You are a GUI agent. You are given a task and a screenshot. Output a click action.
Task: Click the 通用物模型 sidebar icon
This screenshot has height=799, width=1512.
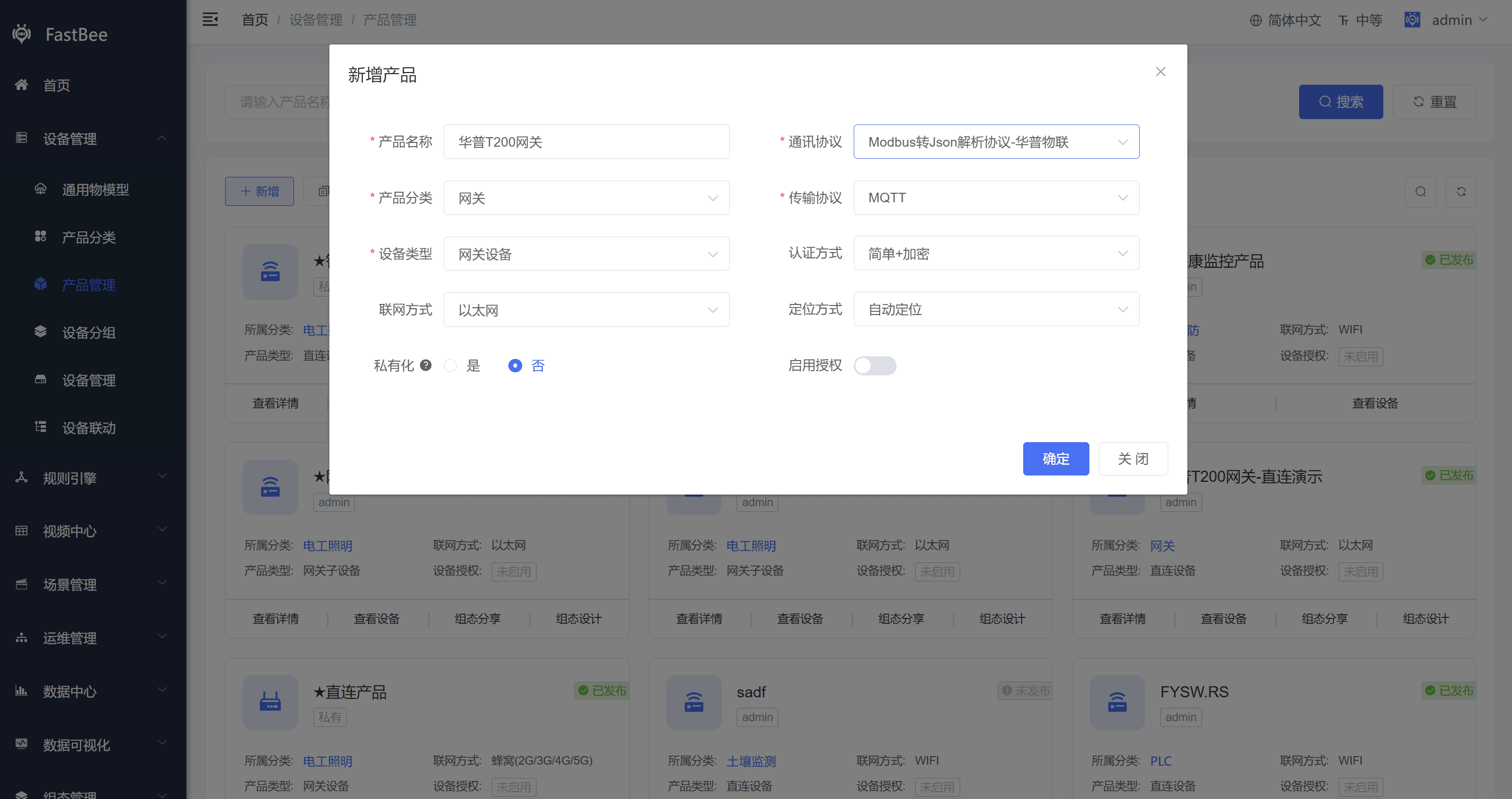(x=40, y=189)
